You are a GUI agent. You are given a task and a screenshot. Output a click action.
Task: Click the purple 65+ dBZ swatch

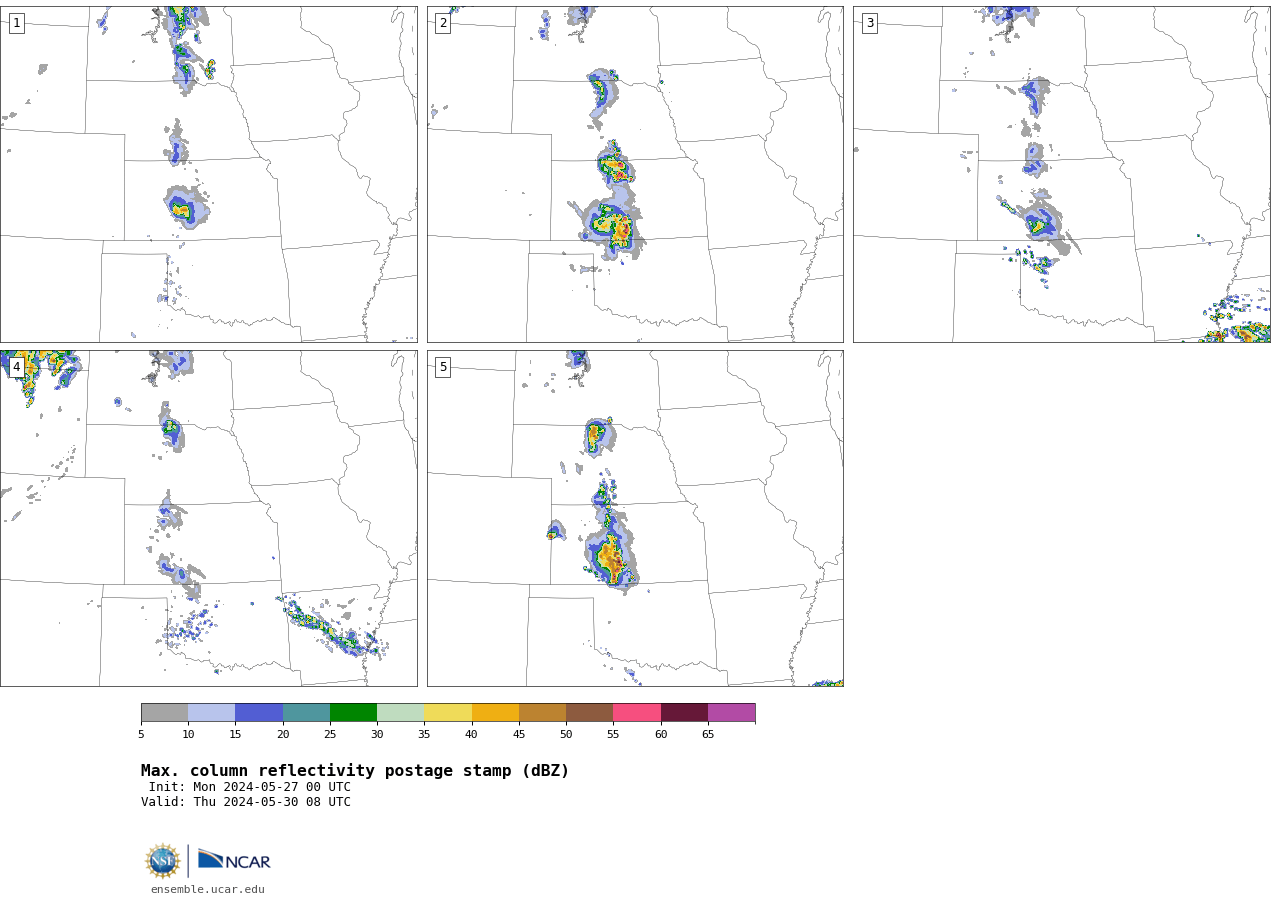(x=731, y=713)
